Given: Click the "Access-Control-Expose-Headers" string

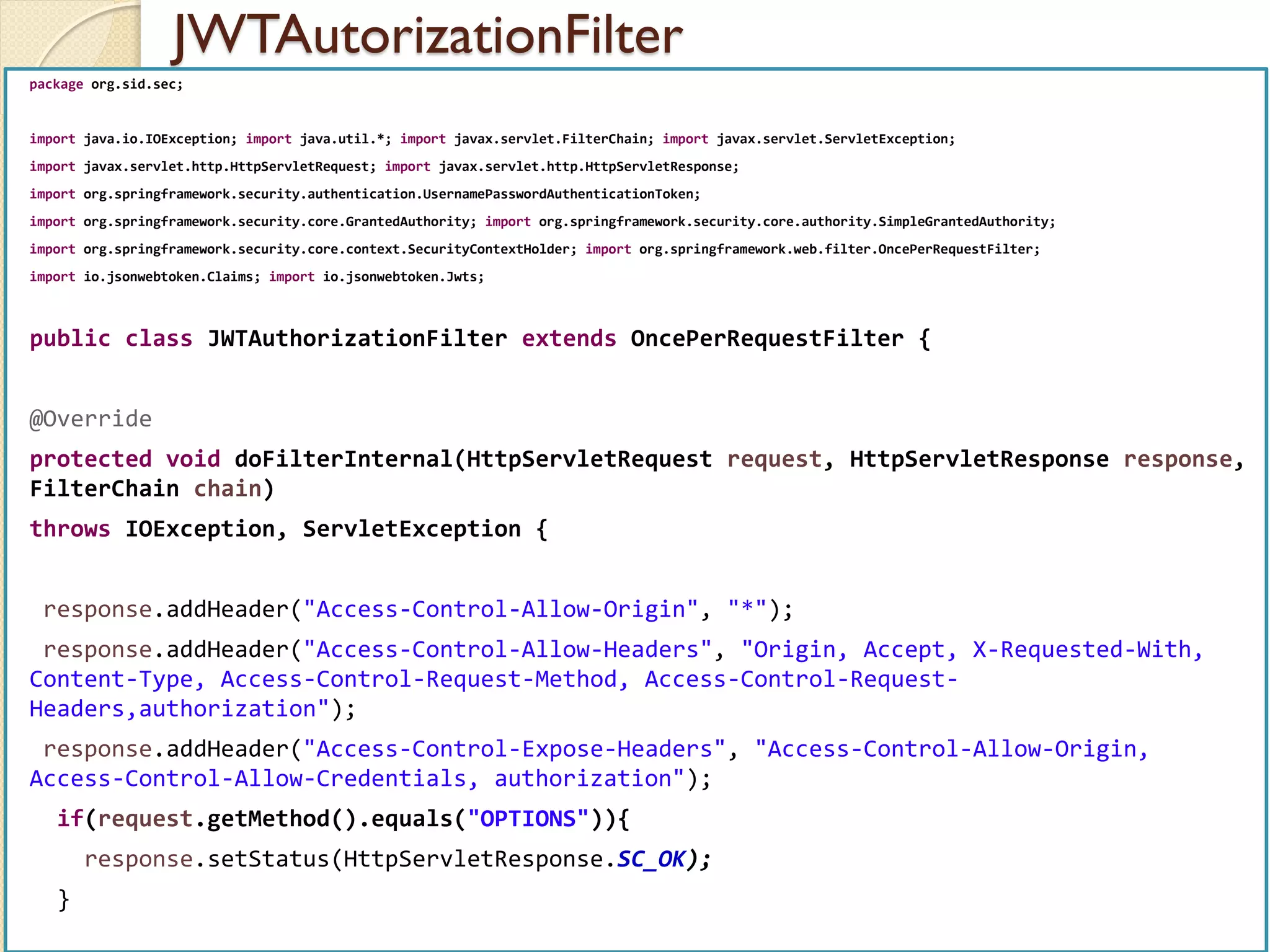Looking at the screenshot, I should (515, 749).
